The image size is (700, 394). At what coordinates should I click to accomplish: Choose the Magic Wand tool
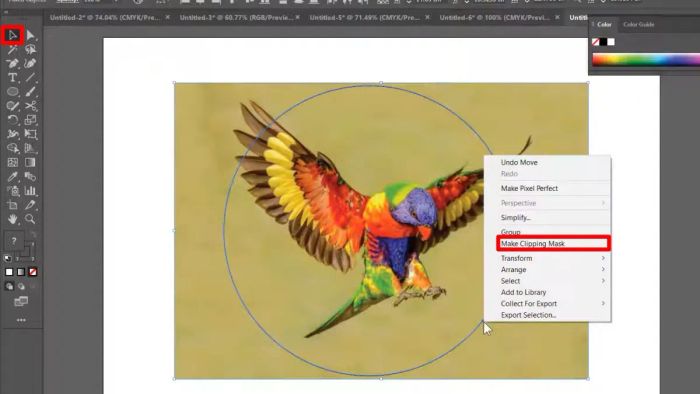pos(12,49)
